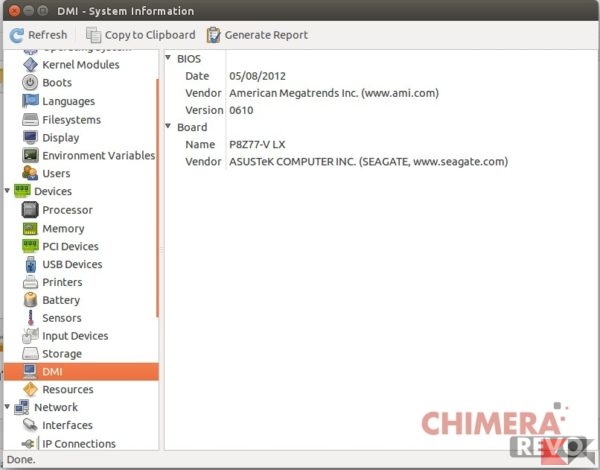The image size is (600, 470).
Task: Select the Environment Variables terminal icon
Action: click(30, 155)
